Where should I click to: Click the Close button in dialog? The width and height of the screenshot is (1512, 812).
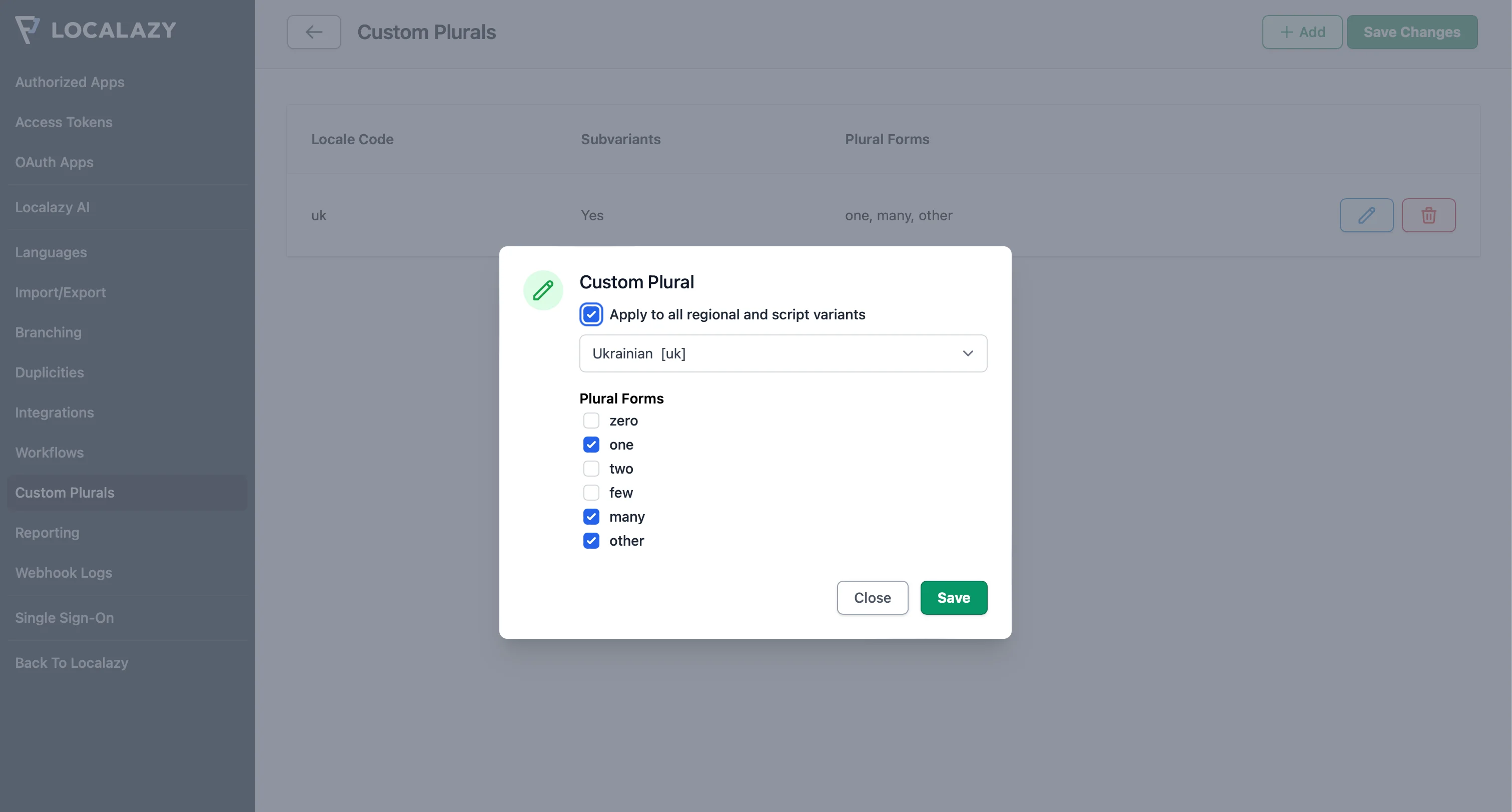coord(873,597)
